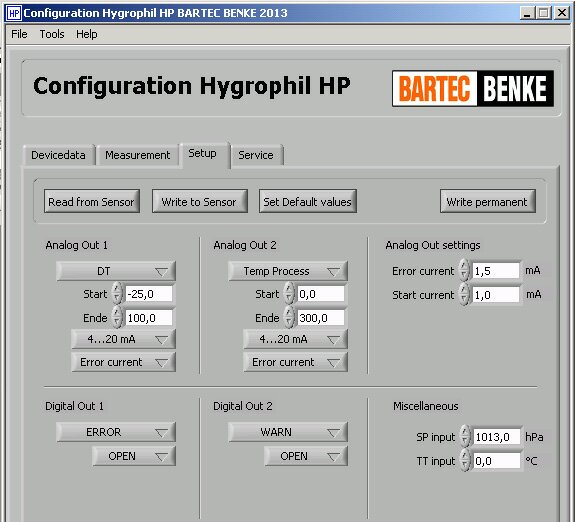Click Error current field 1,5
Image resolution: width=575 pixels, height=522 pixels.
[496, 271]
